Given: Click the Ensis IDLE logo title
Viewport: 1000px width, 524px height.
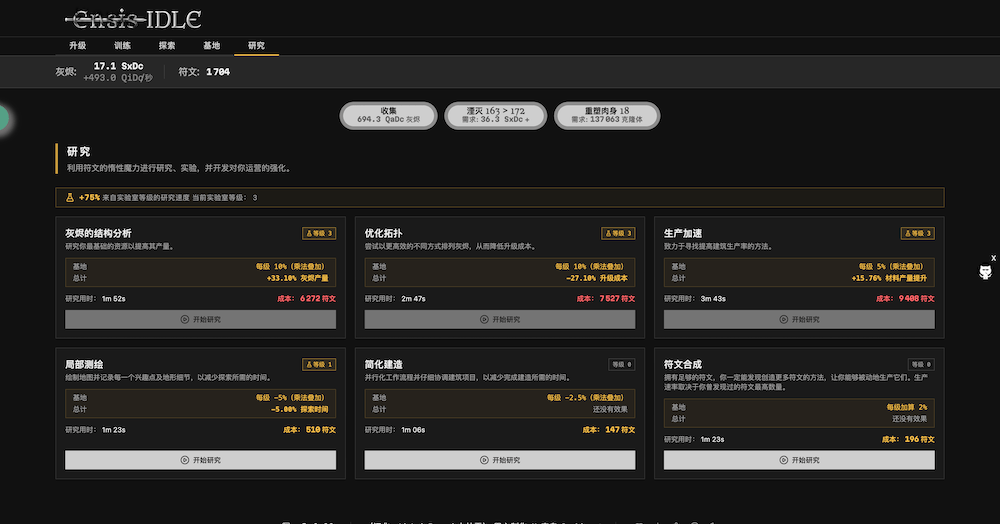Looking at the screenshot, I should point(132,18).
